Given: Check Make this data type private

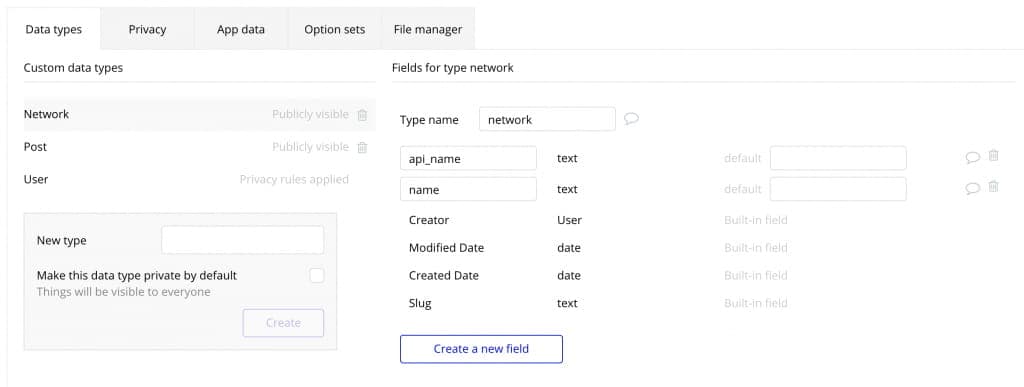Looking at the screenshot, I should [x=317, y=275].
